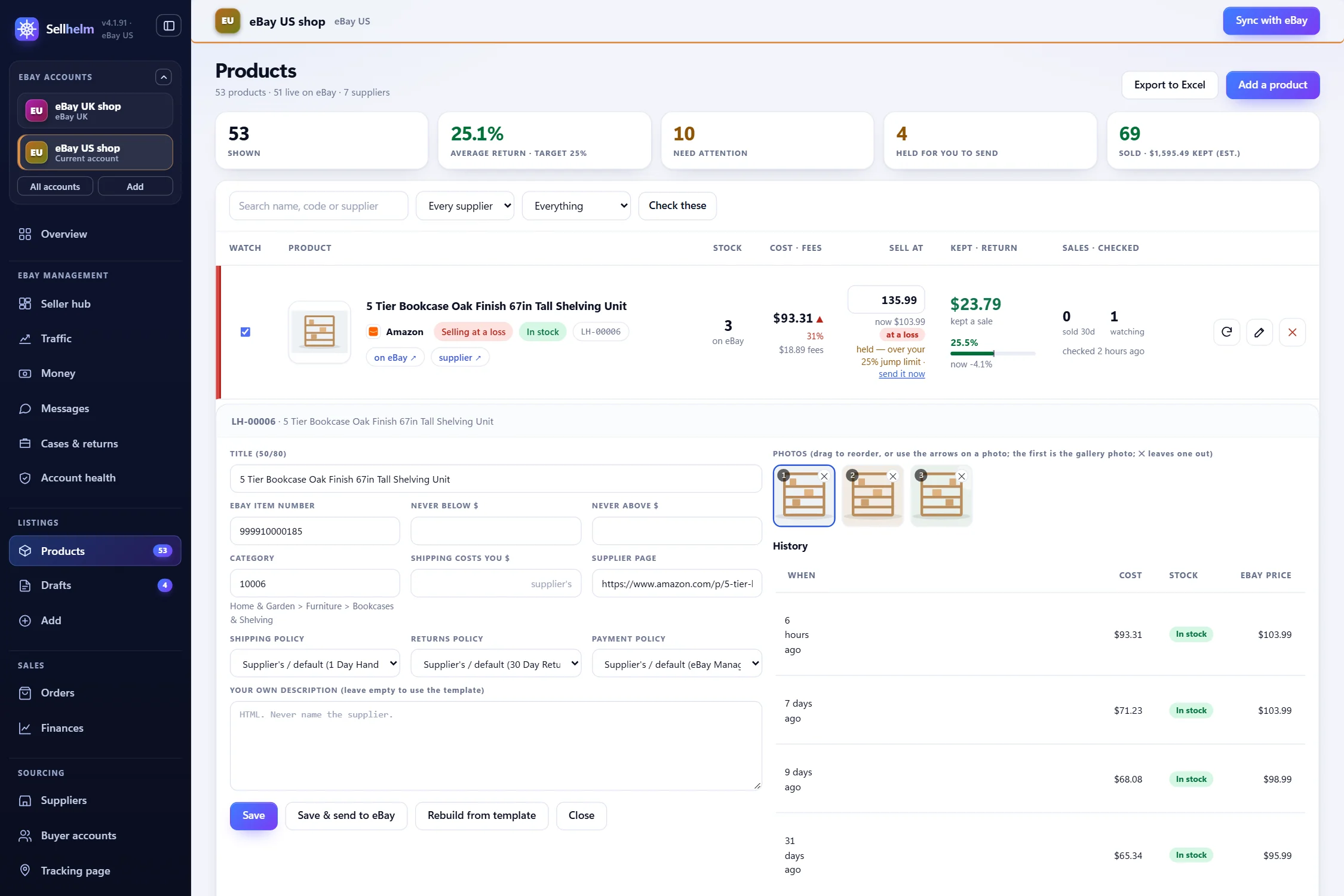The height and width of the screenshot is (896, 1344).
Task: Click the return percentage progress bar
Action: coord(993,354)
